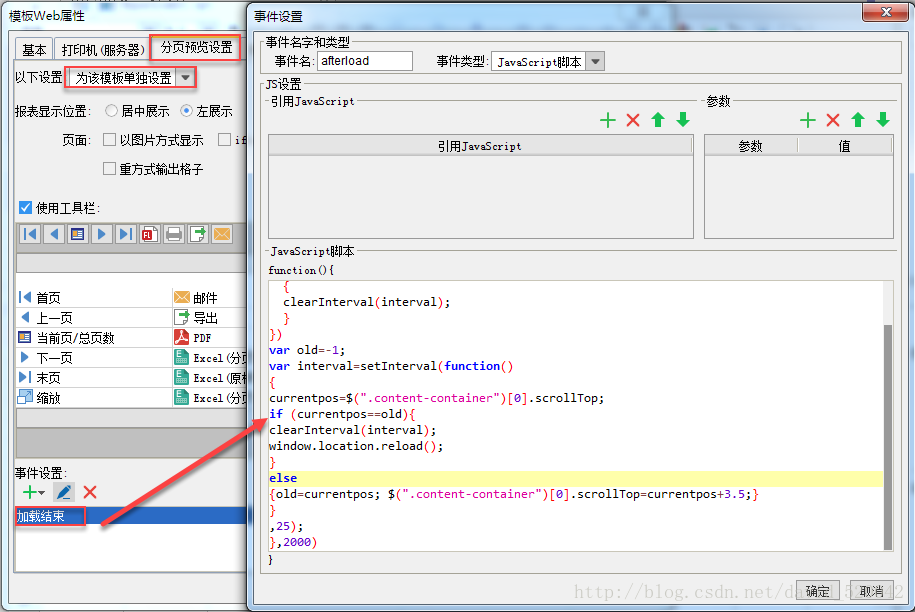The height and width of the screenshot is (612, 915).
Task: Click the previous page toolbar icon
Action: pyautogui.click(x=54, y=235)
